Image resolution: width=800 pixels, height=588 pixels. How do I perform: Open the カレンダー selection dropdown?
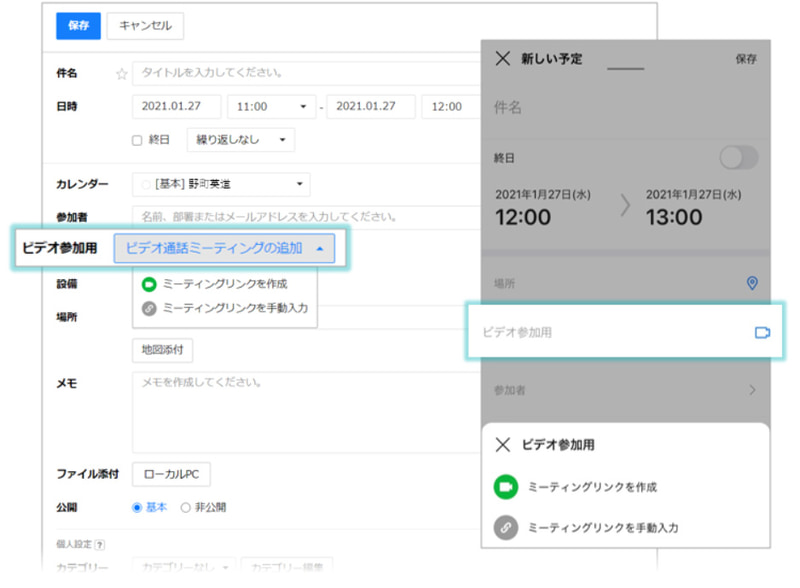[221, 185]
